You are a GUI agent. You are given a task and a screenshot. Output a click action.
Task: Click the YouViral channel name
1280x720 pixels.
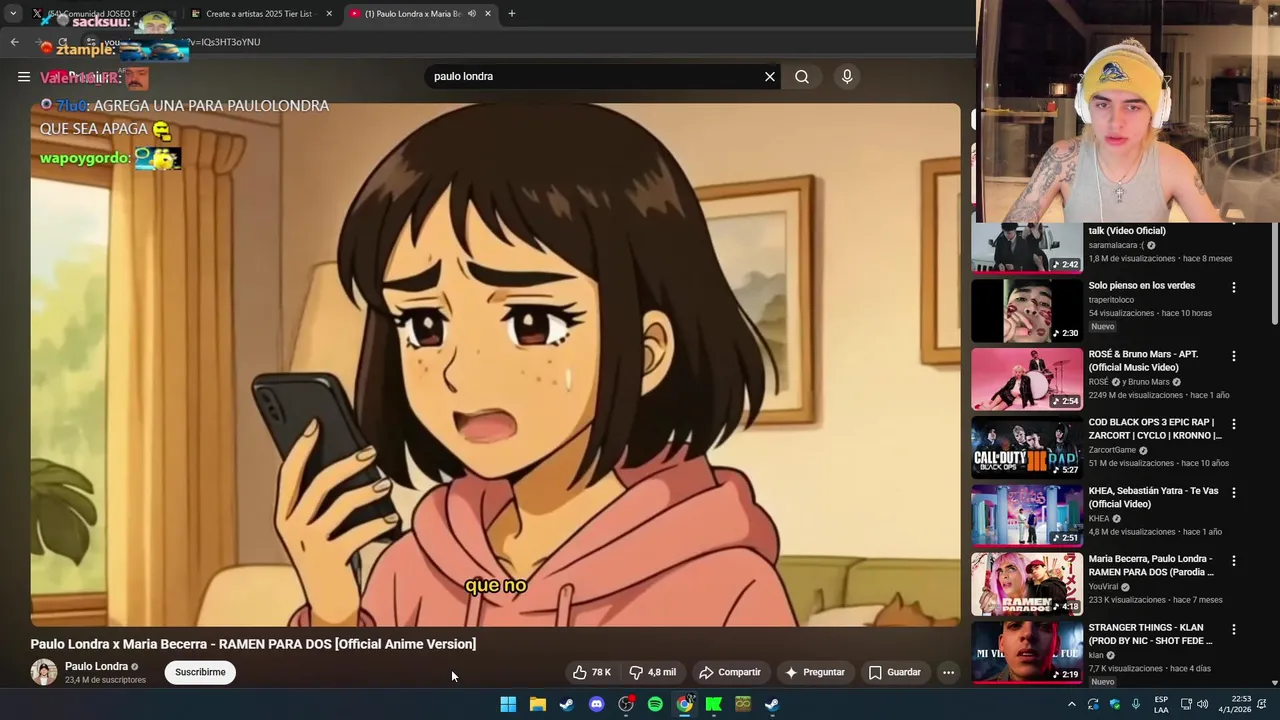(1103, 587)
